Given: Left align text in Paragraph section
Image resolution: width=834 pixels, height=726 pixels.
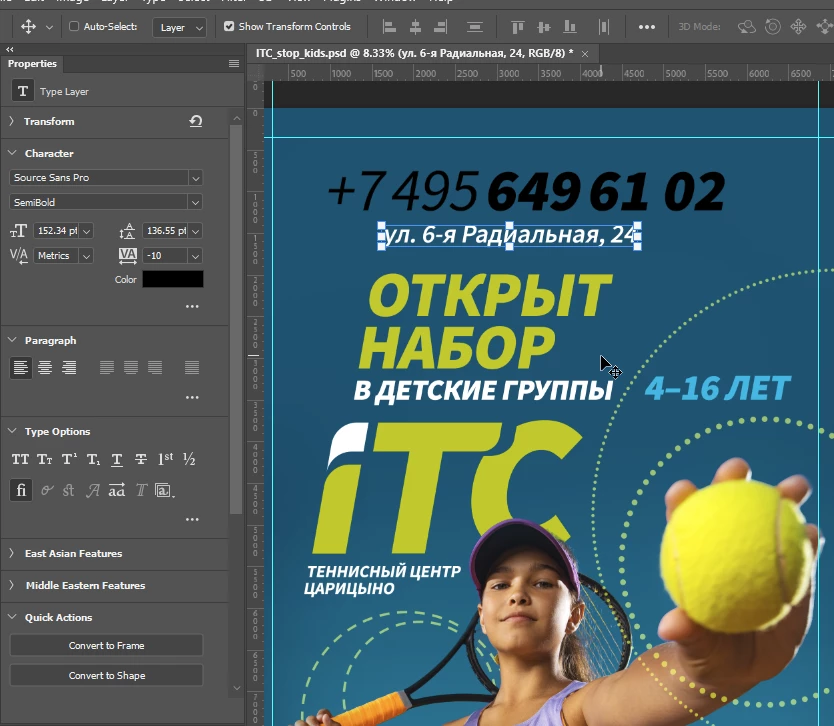Looking at the screenshot, I should click(x=21, y=368).
